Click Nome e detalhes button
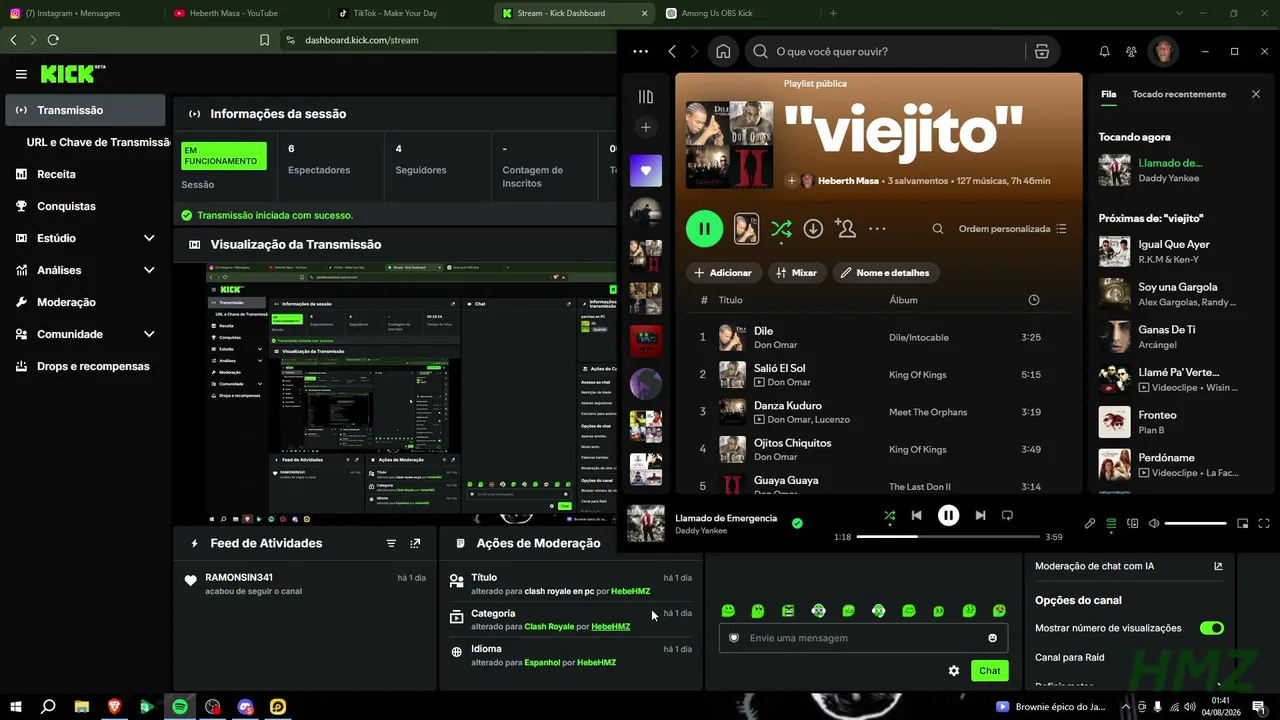1280x720 pixels. pos(886,273)
